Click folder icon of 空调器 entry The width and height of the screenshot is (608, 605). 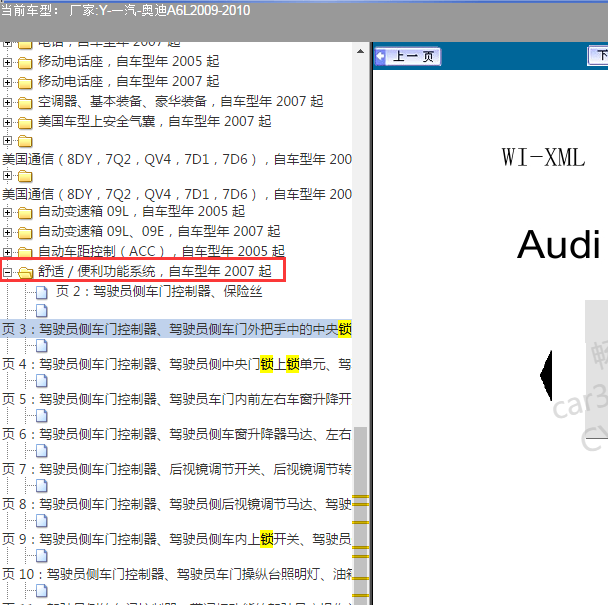[x=25, y=102]
